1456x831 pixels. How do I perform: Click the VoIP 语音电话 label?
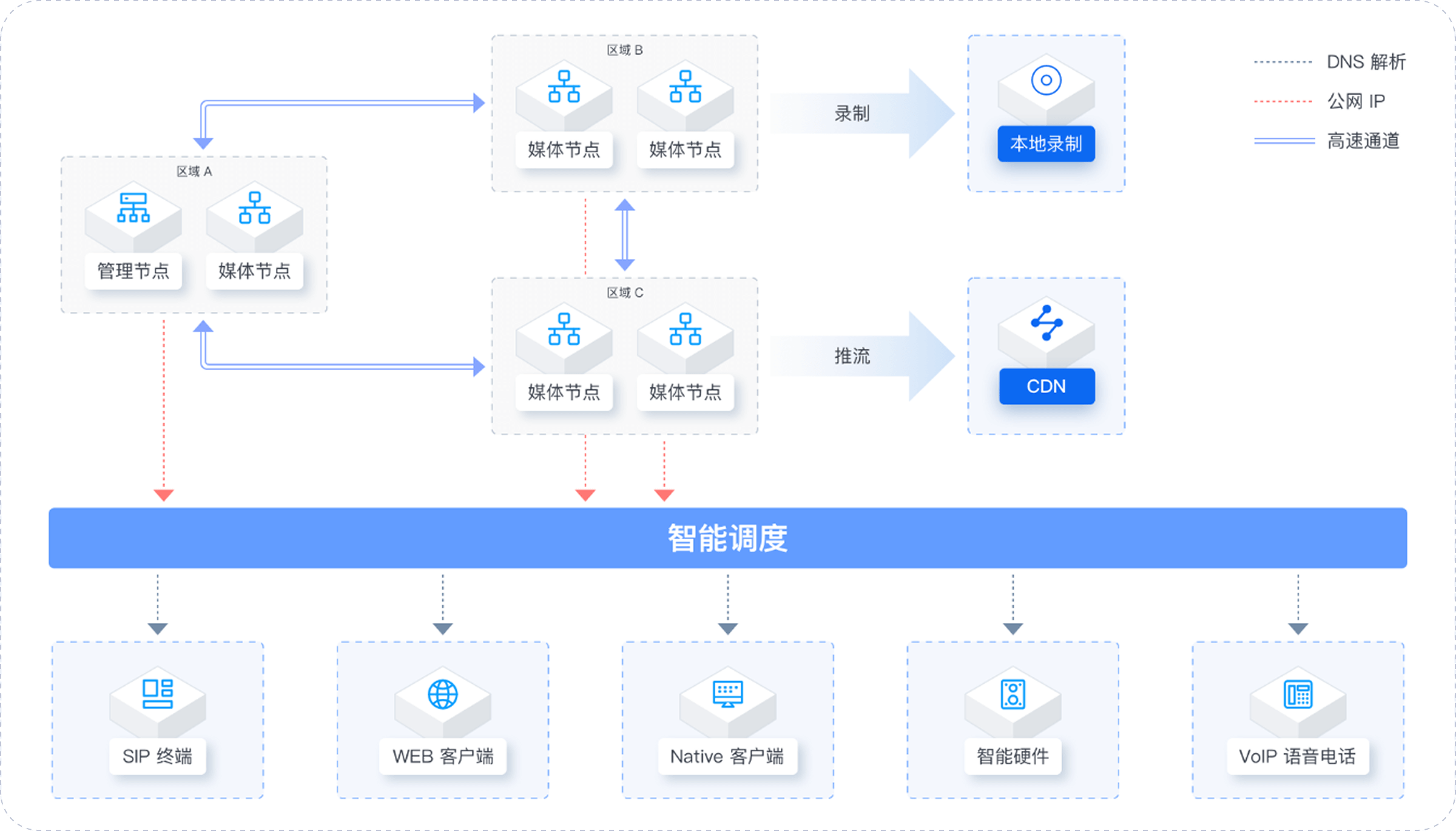point(1298,756)
